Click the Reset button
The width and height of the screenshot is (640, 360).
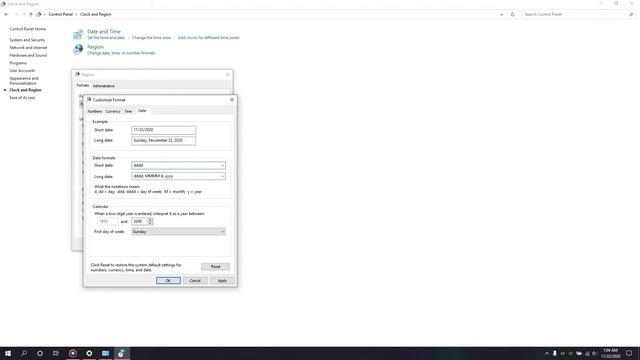pos(215,267)
